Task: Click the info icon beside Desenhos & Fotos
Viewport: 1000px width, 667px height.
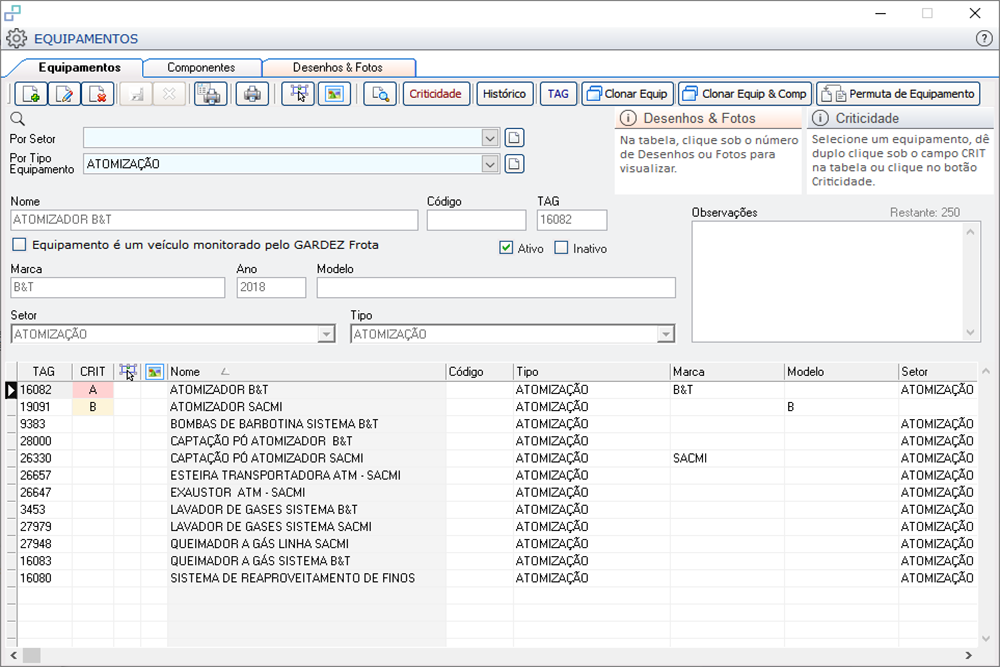Action: [x=628, y=118]
